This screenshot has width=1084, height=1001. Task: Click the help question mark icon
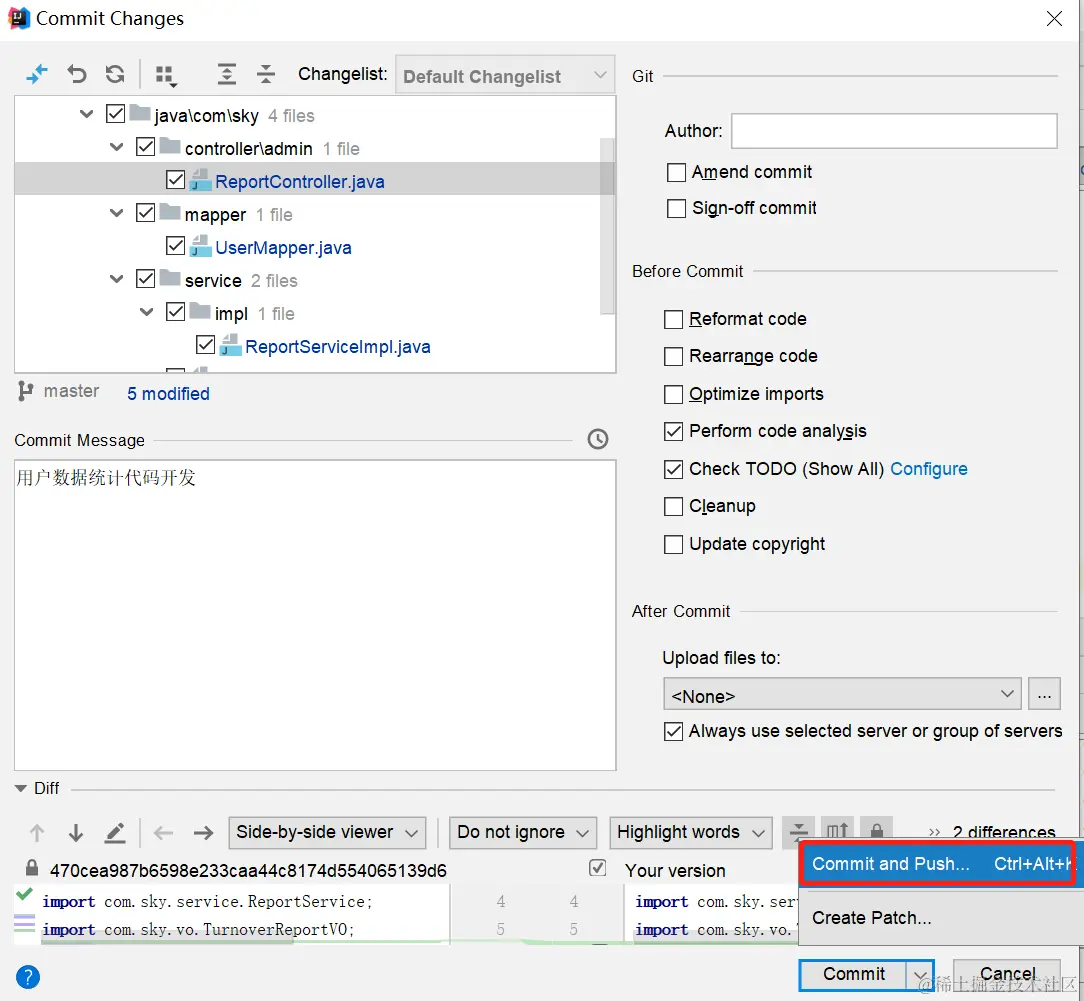28,977
